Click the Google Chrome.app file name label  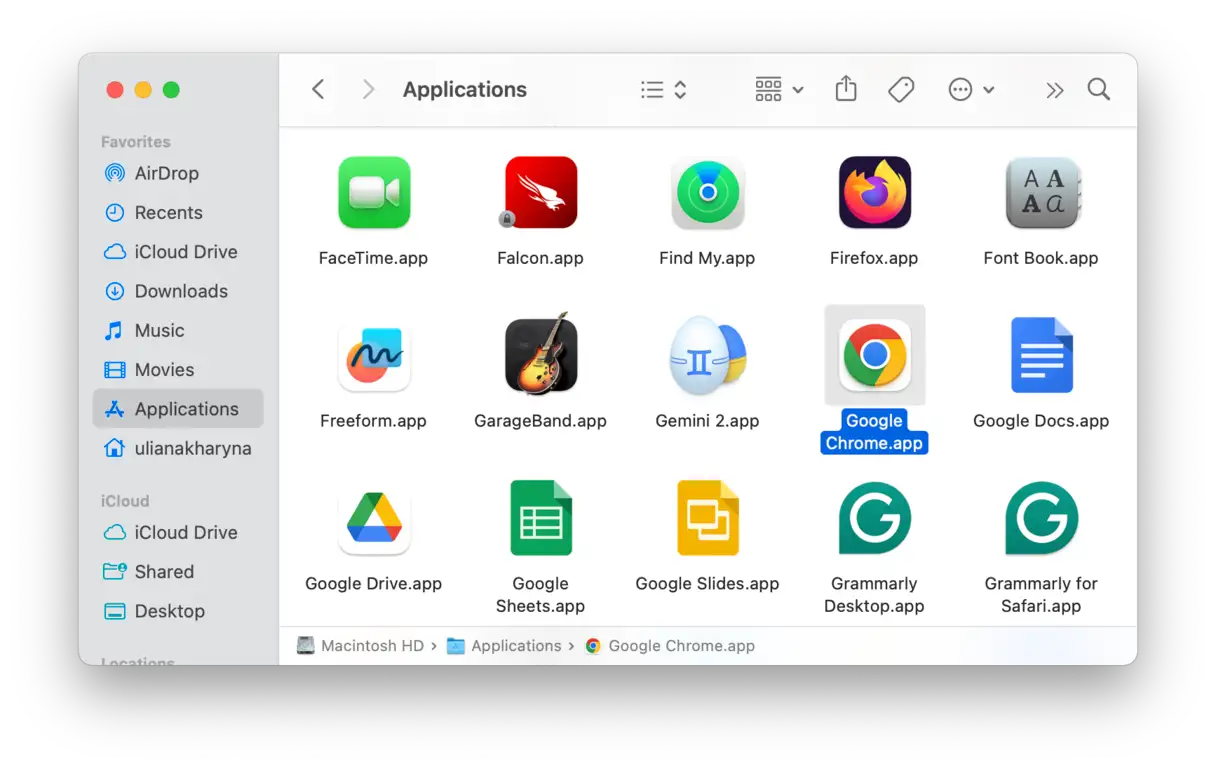[875, 432]
